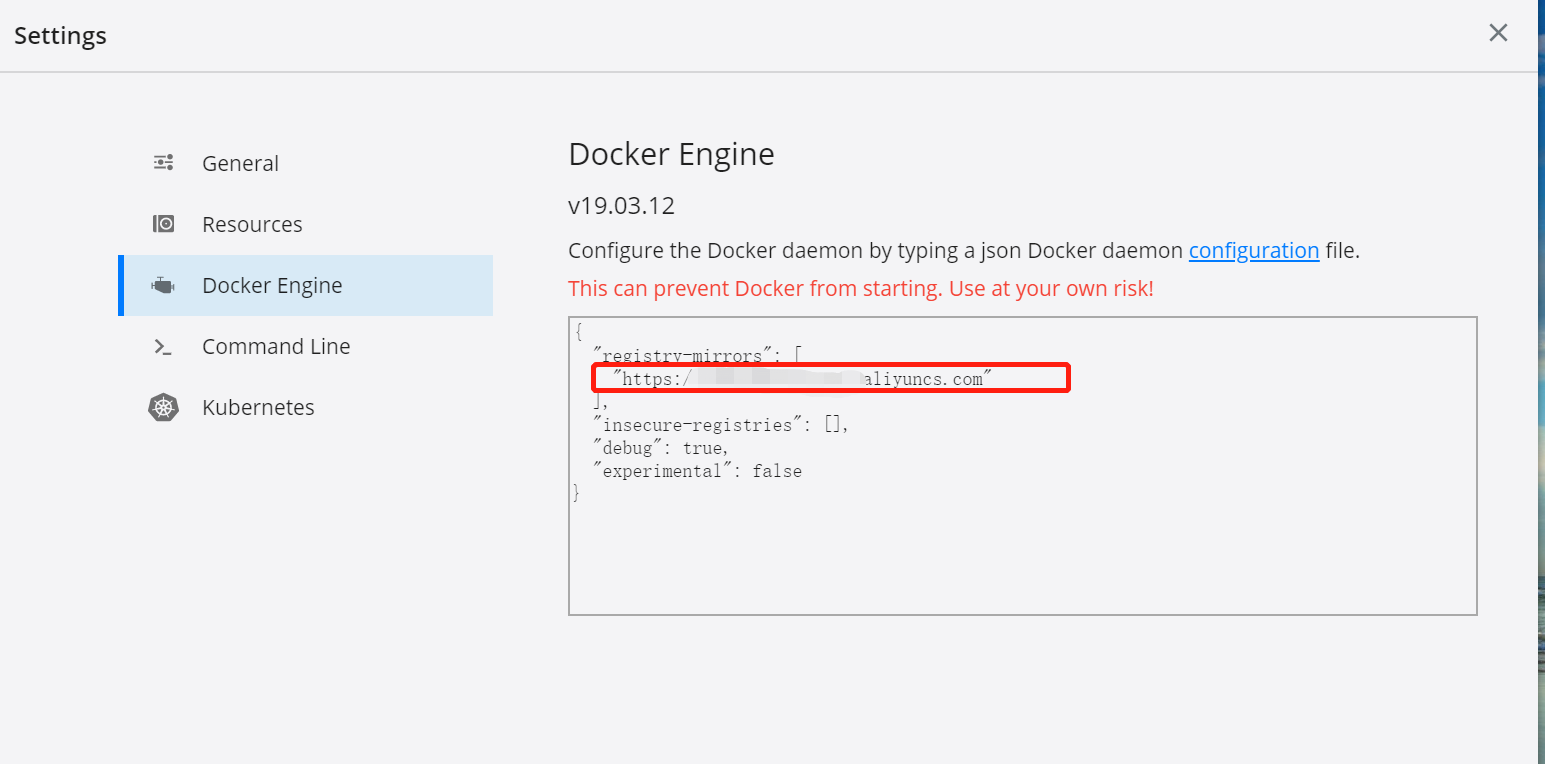Click the v19.03.12 version text

click(x=621, y=207)
